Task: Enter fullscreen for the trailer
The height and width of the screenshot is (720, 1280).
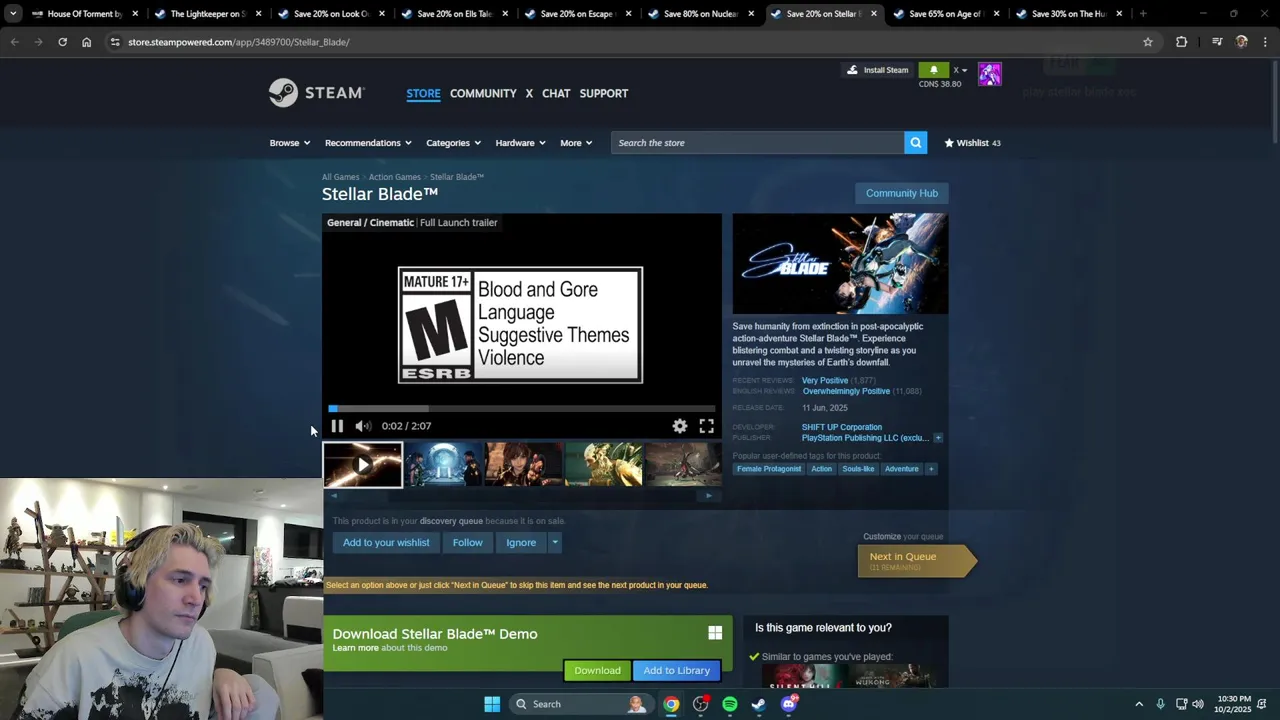Action: [x=706, y=426]
